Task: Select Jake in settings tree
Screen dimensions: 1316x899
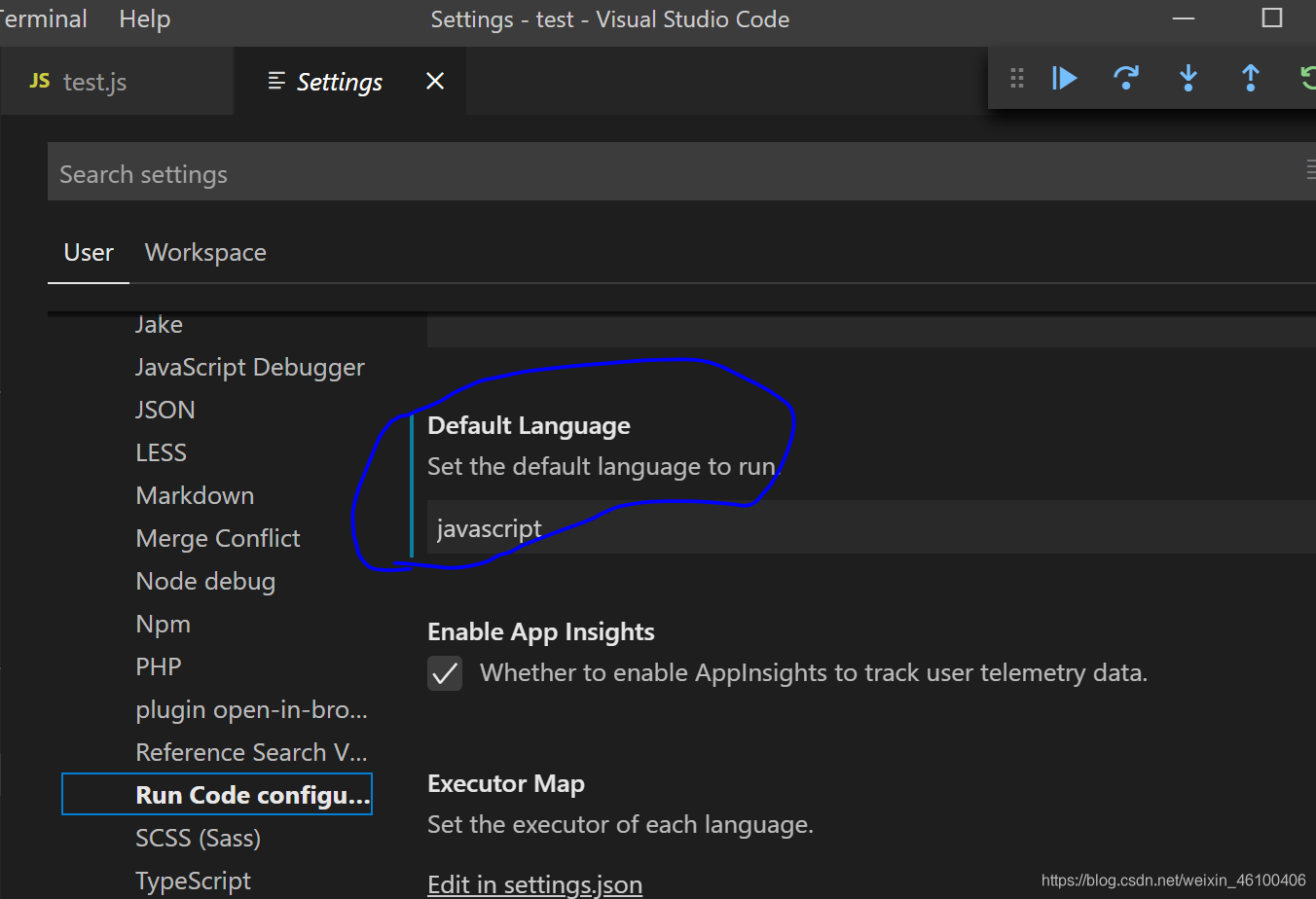Action: click(x=160, y=324)
